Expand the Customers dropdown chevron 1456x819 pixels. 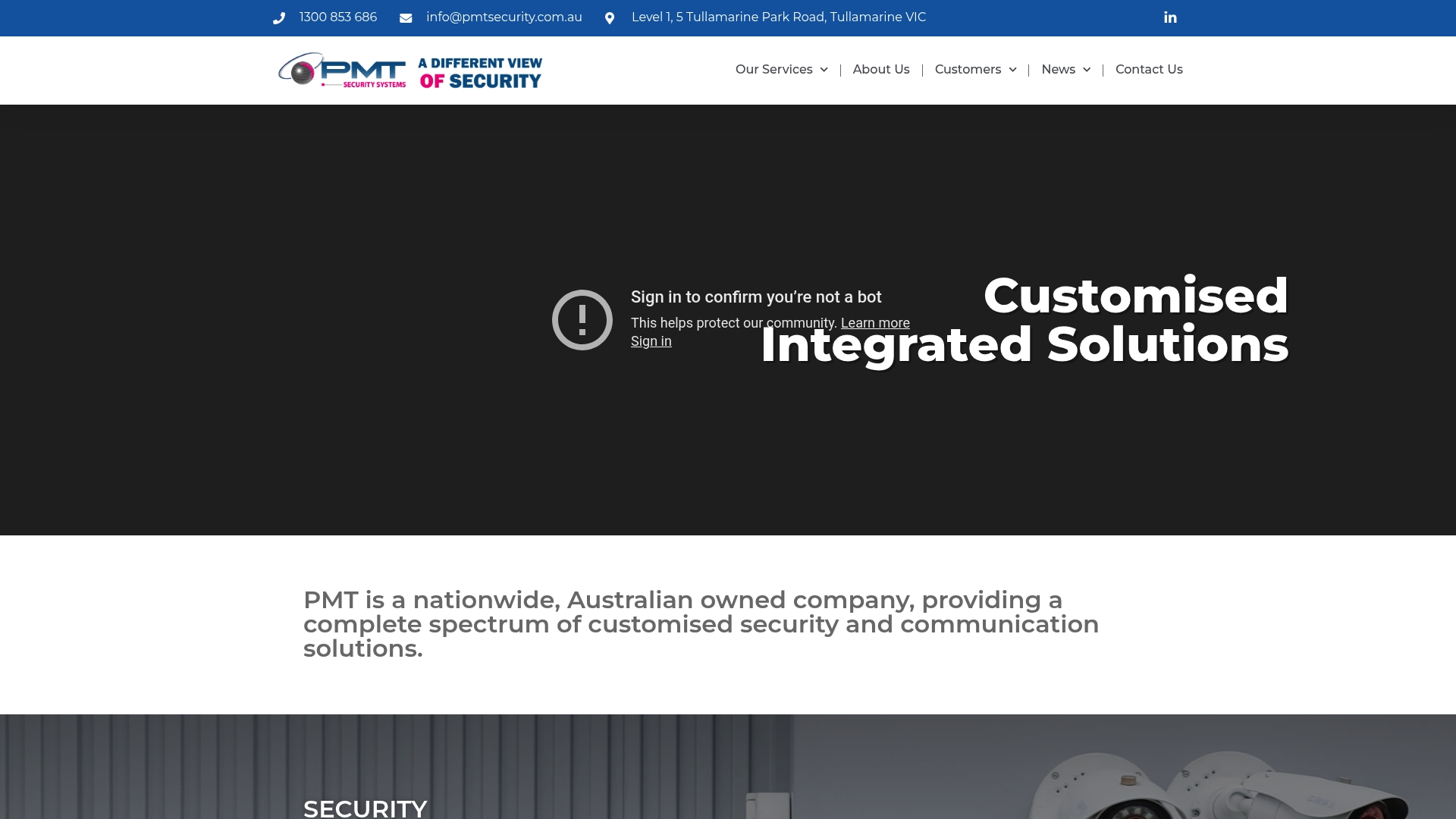[1012, 70]
